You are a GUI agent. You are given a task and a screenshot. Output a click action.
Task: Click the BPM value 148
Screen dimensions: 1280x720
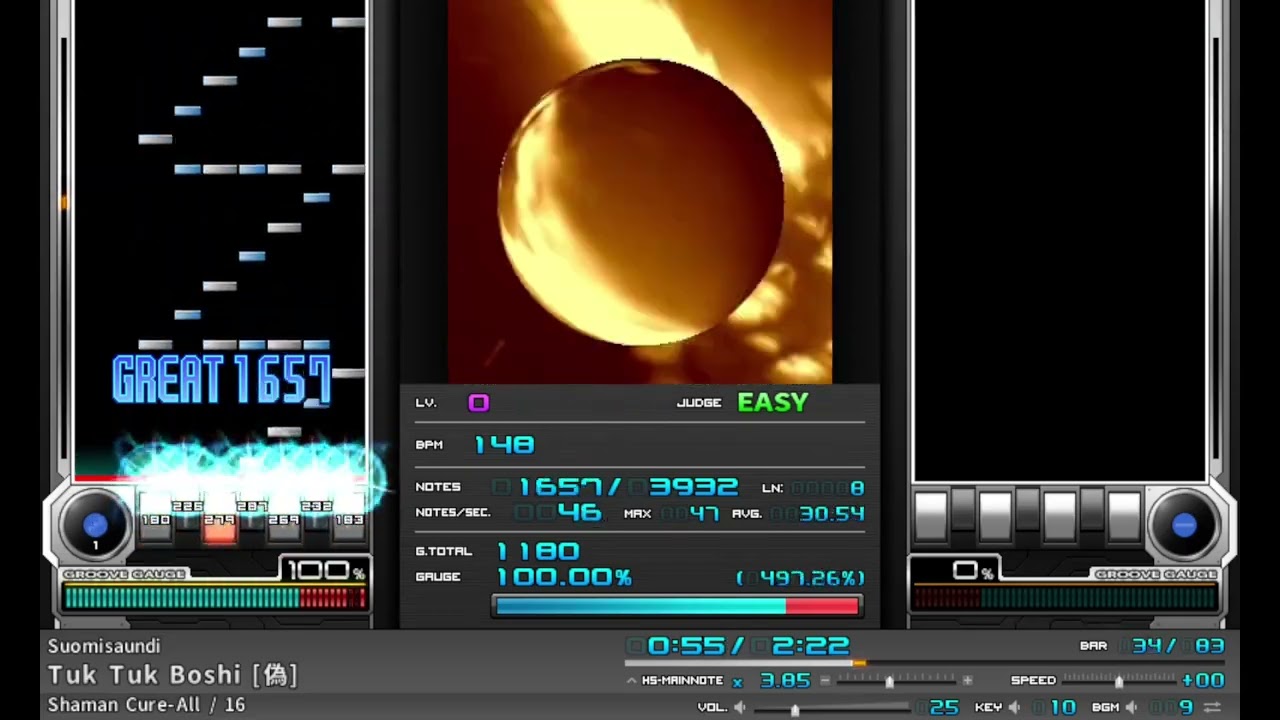point(504,444)
